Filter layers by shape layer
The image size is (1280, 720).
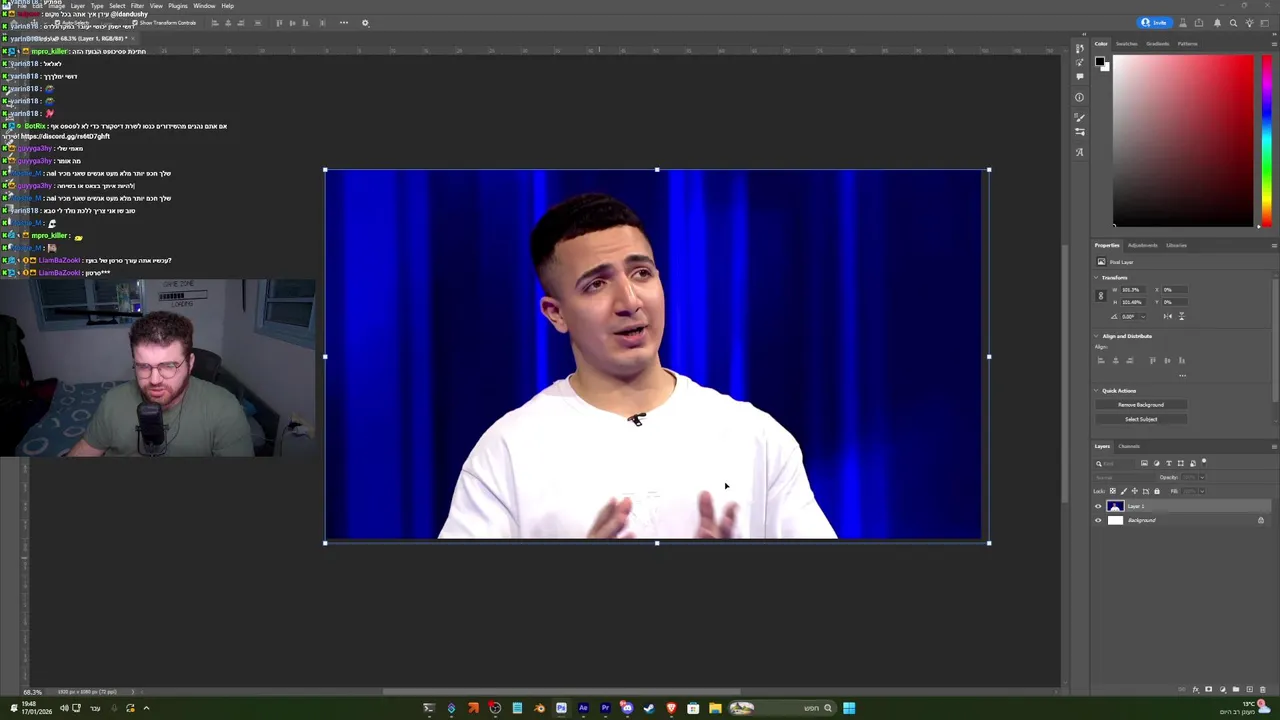[1181, 463]
